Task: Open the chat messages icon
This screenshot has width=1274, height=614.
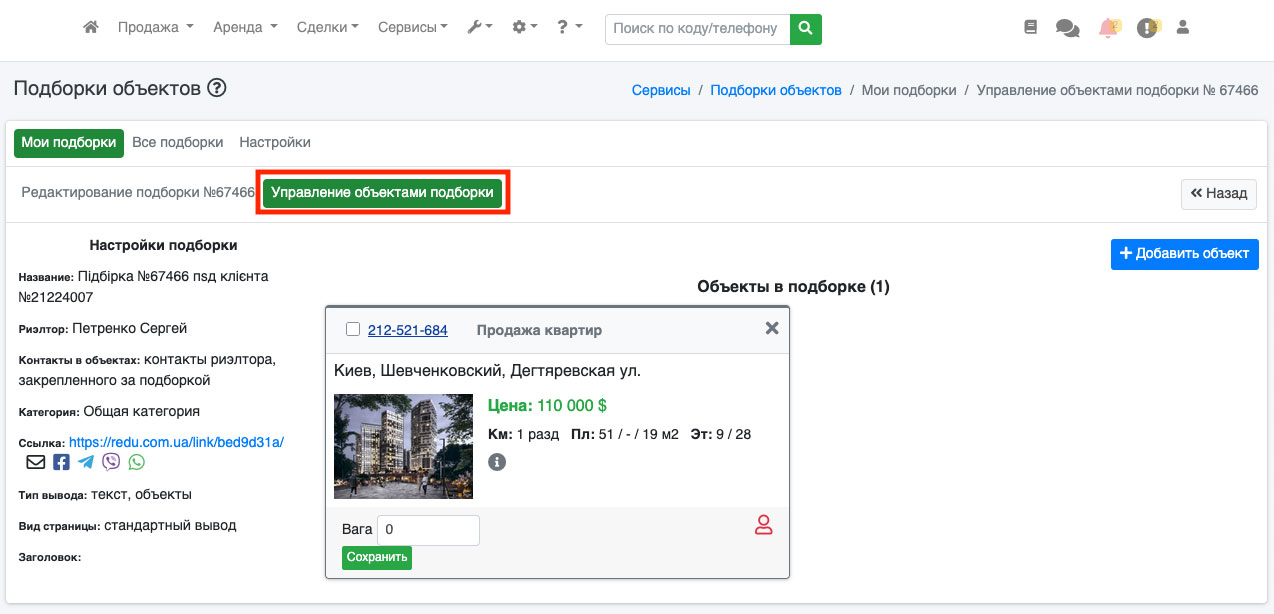Action: tap(1067, 29)
